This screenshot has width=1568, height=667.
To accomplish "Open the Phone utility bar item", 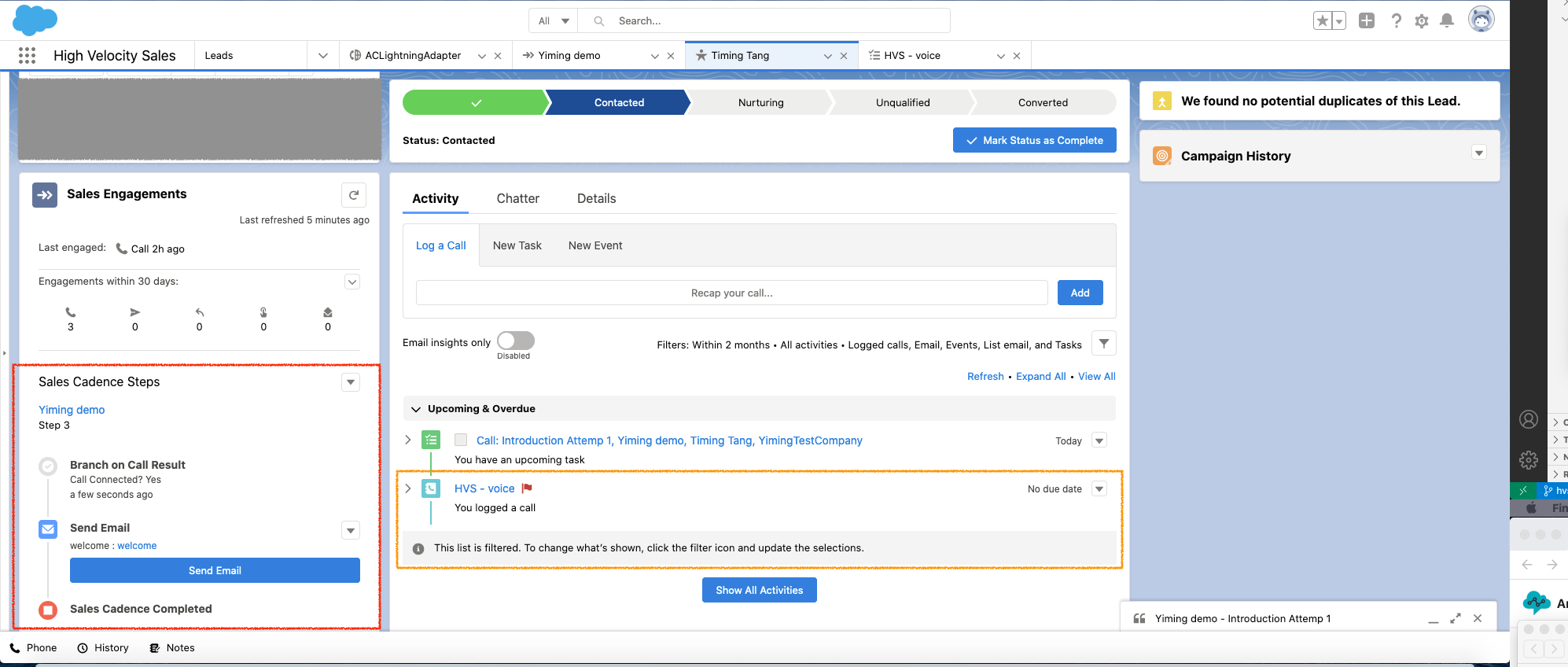I will (x=33, y=647).
